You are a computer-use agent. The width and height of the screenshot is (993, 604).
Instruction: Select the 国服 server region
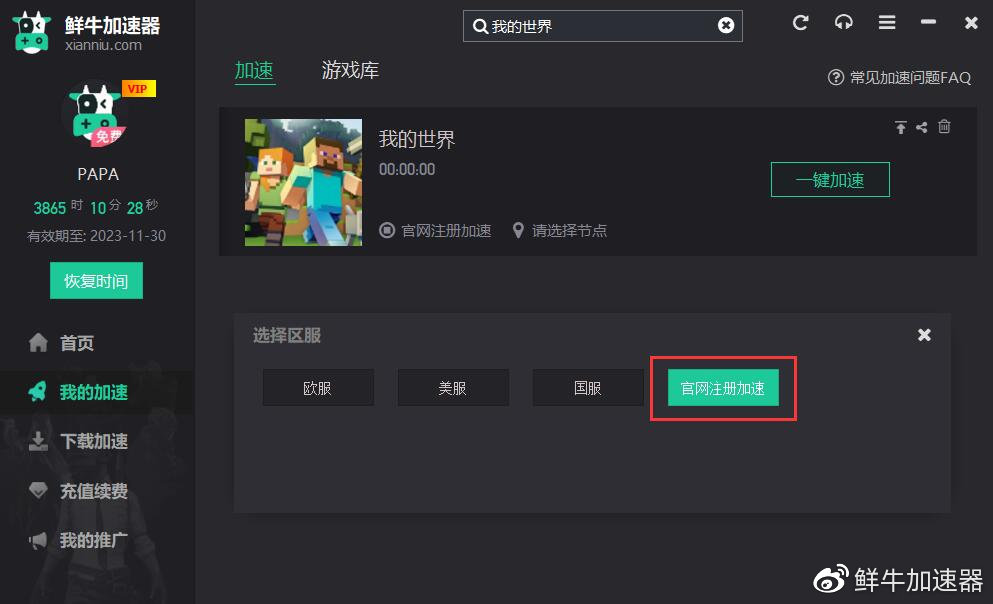point(588,387)
